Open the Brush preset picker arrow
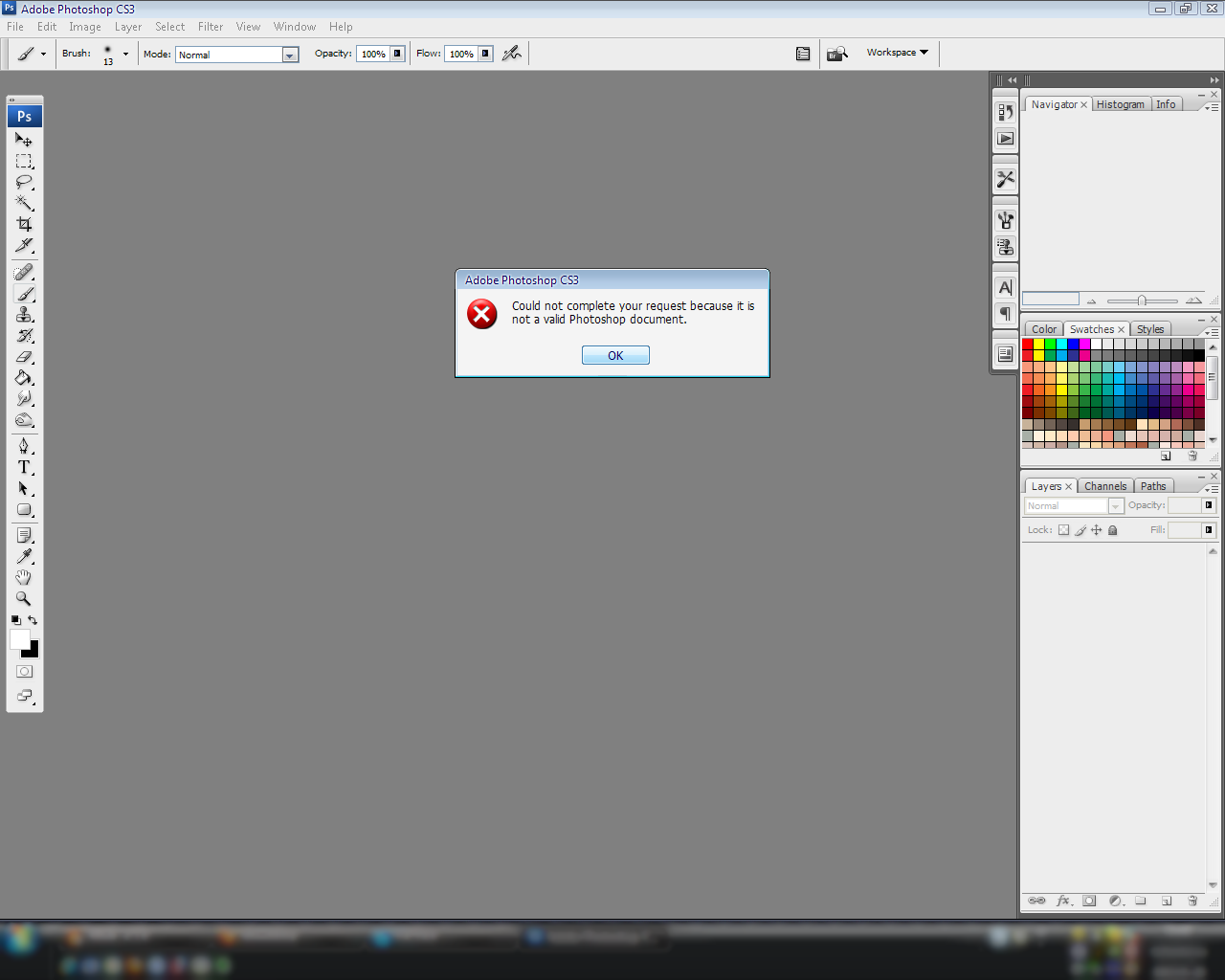1225x980 pixels. pos(125,54)
